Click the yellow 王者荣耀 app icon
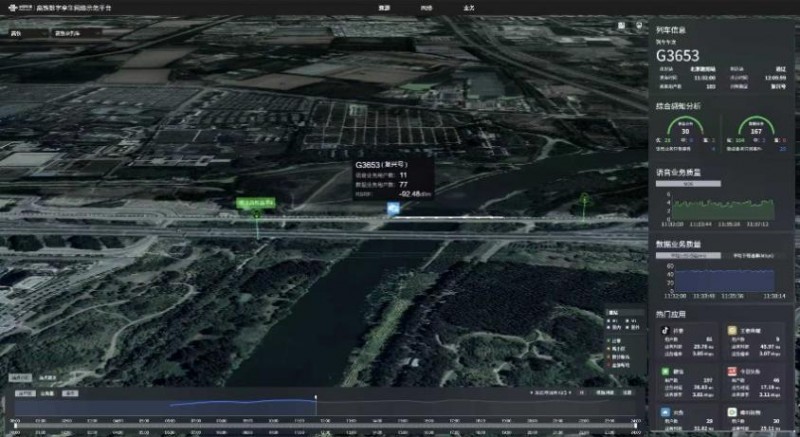The image size is (800, 437). [x=731, y=329]
